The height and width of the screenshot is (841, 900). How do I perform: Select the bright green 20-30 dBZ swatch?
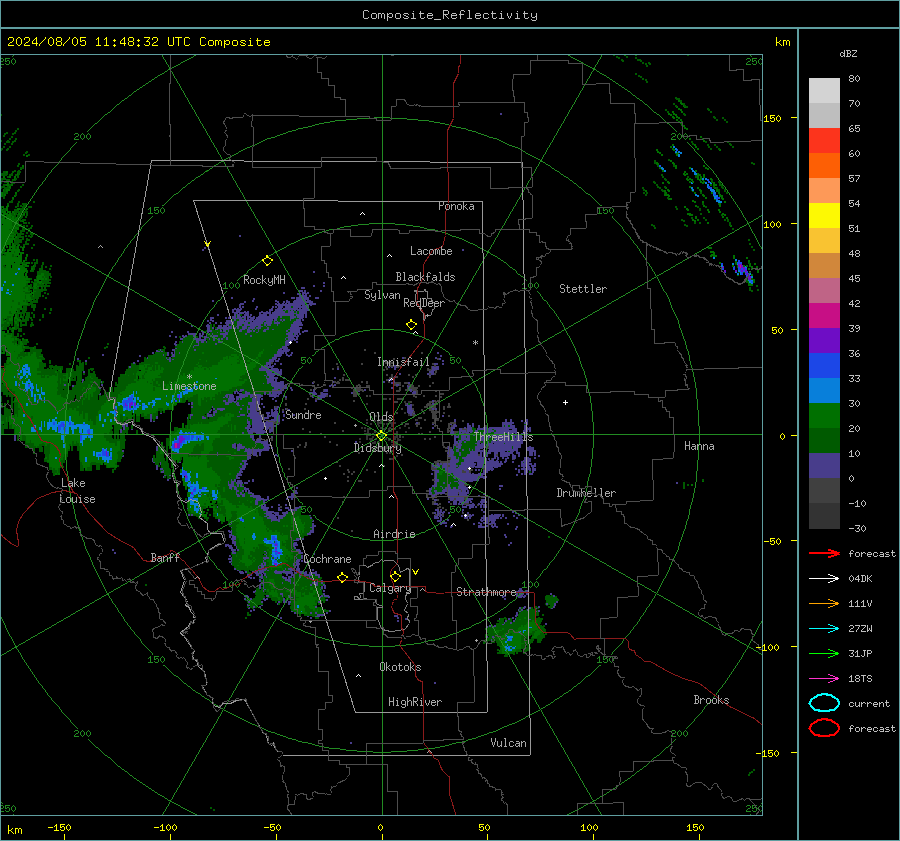824,416
